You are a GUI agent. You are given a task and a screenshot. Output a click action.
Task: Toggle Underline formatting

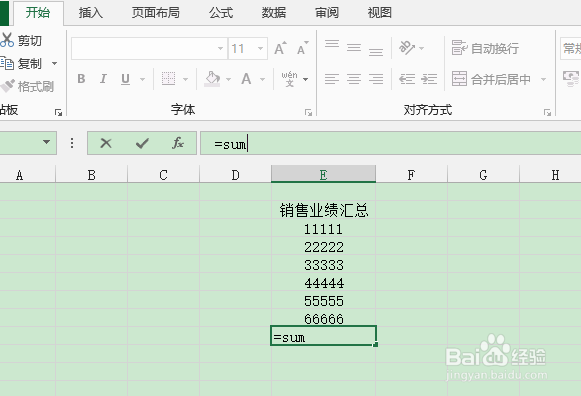(126, 79)
